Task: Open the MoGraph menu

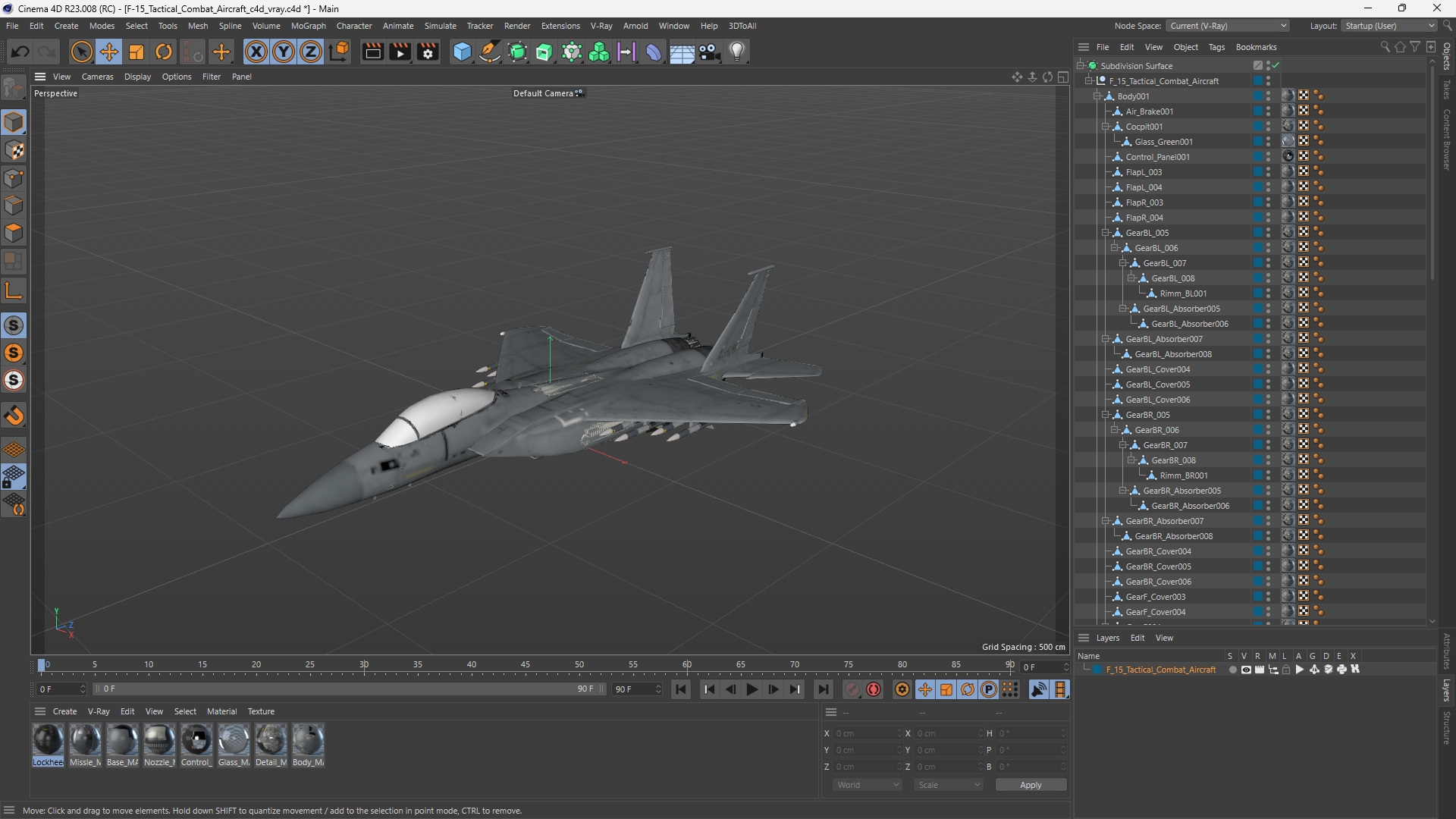Action: click(308, 26)
